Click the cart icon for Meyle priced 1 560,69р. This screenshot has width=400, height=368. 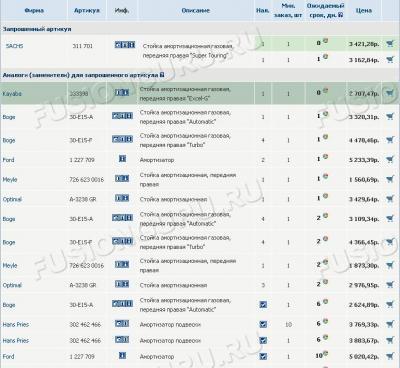pyautogui.click(x=390, y=179)
